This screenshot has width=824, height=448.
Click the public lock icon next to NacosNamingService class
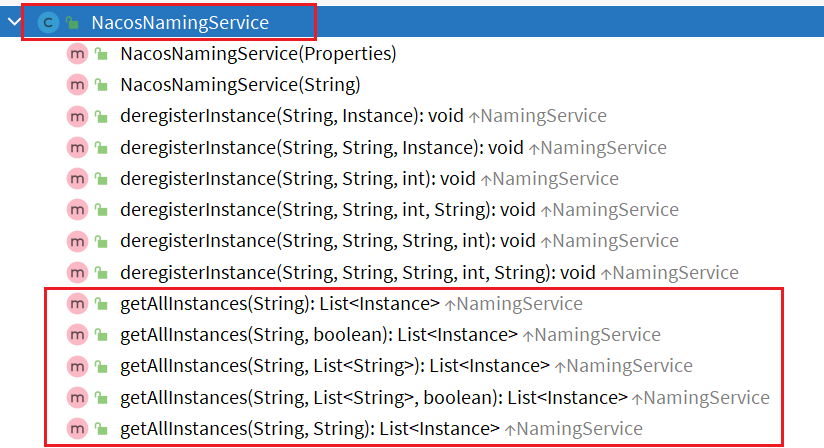click(72, 21)
